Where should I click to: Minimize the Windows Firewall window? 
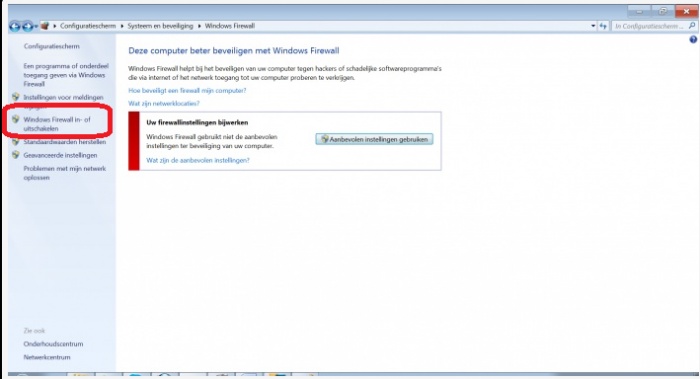(x=639, y=12)
